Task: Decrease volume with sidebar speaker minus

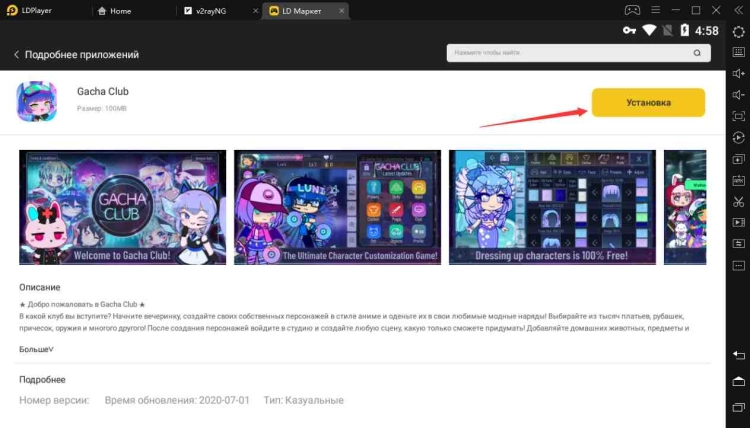Action: pyautogui.click(x=739, y=95)
